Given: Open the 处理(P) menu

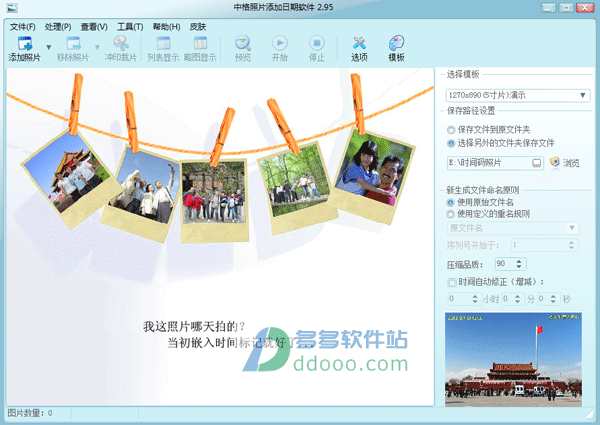Looking at the screenshot, I should coord(58,27).
